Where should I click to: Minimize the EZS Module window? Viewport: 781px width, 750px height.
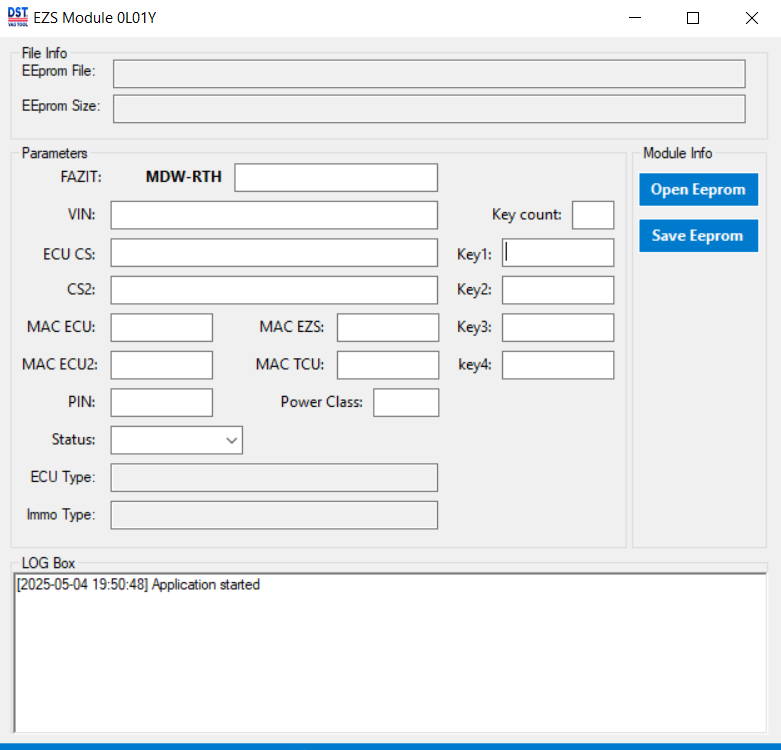pos(635,18)
